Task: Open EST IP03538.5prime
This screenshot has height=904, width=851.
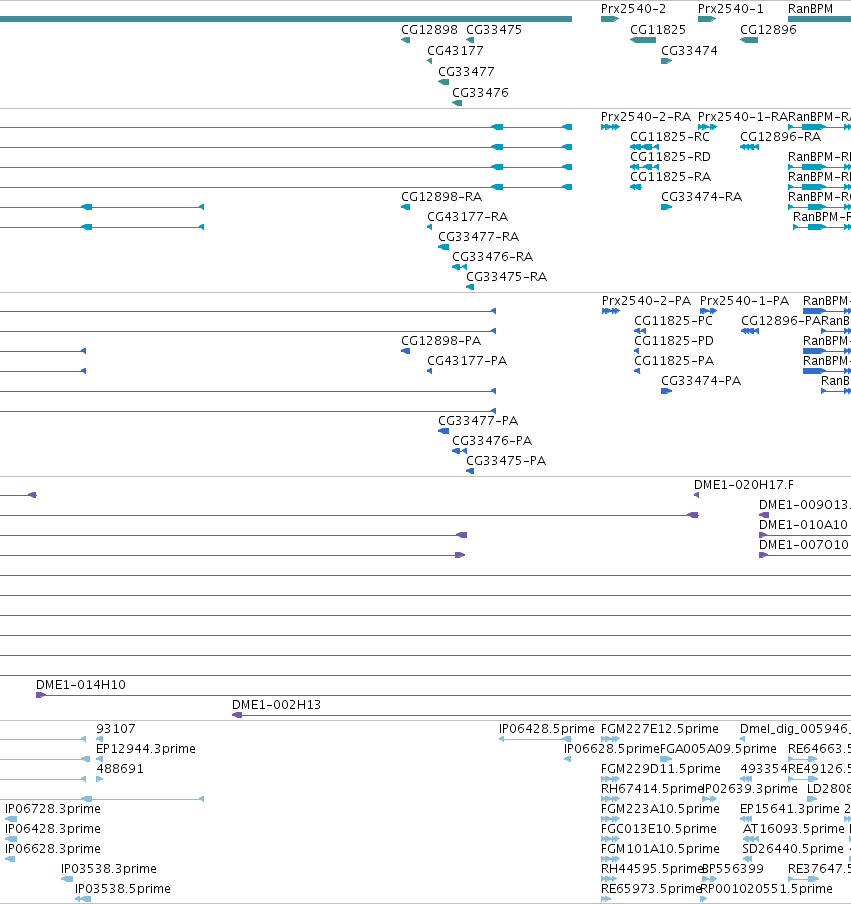Action: point(122,888)
